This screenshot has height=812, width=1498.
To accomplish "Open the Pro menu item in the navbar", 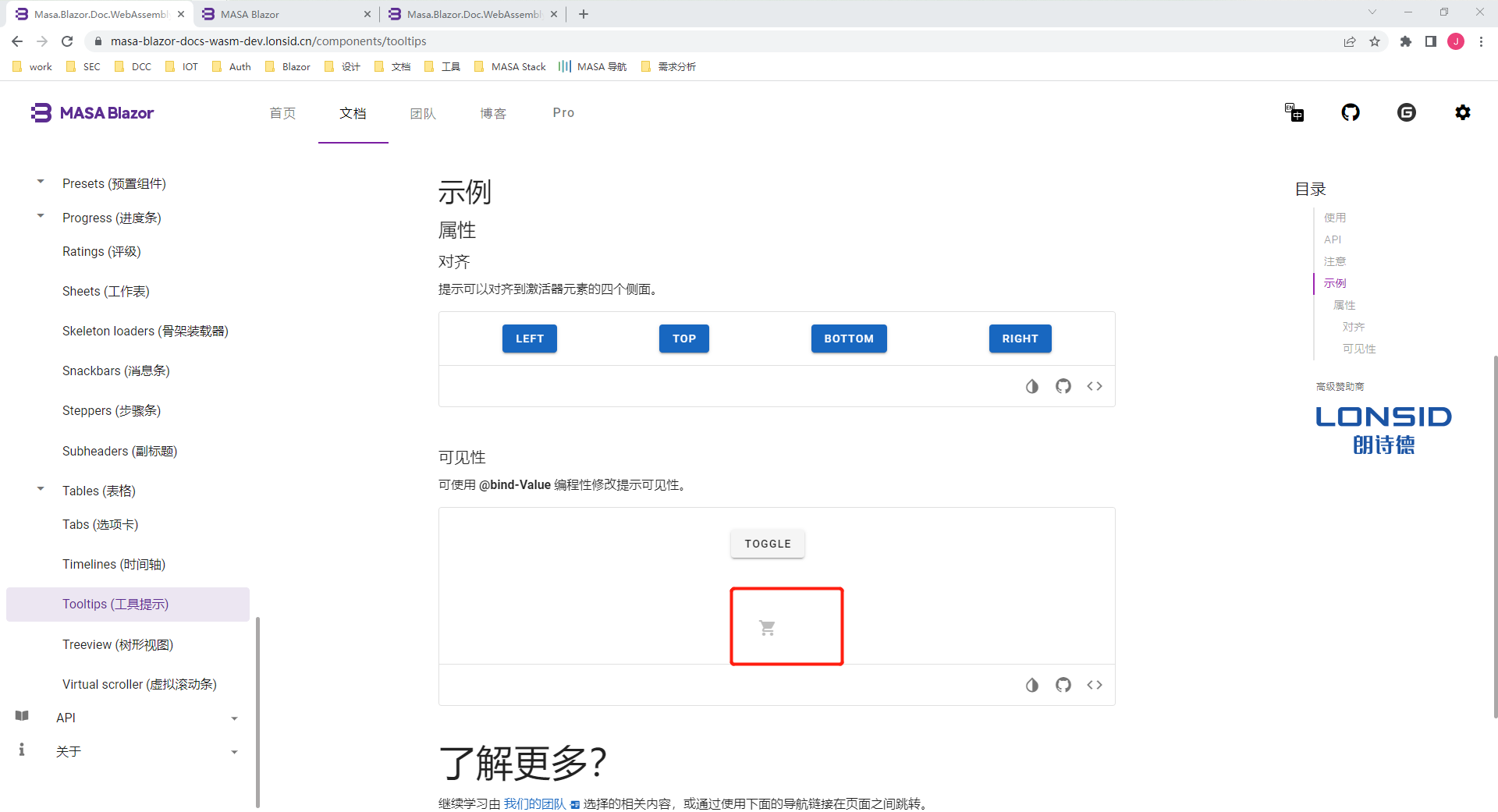I will [563, 113].
